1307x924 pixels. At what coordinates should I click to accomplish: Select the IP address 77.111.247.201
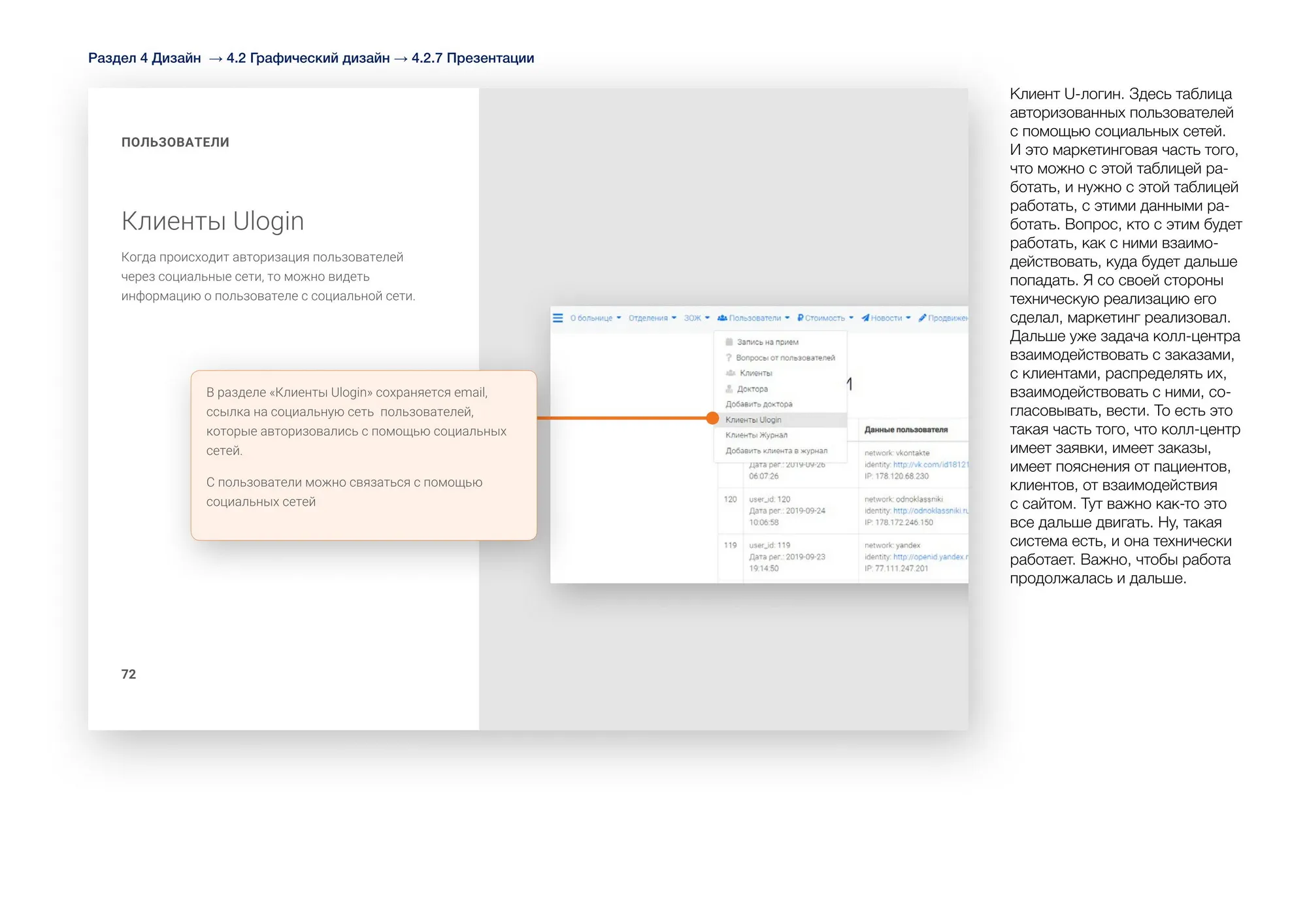point(902,569)
